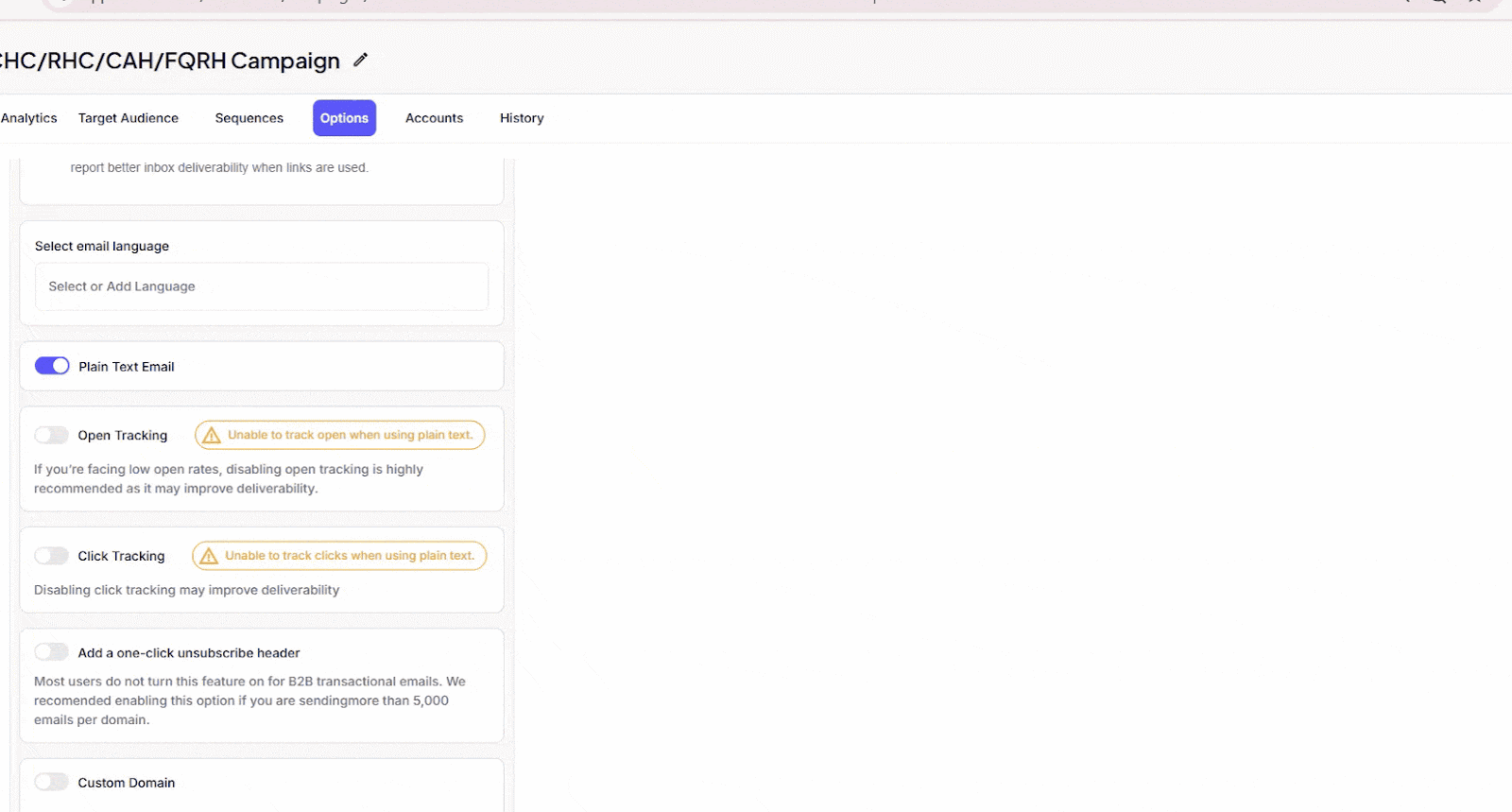Select the Options tab
1512x812 pixels.
344,118
